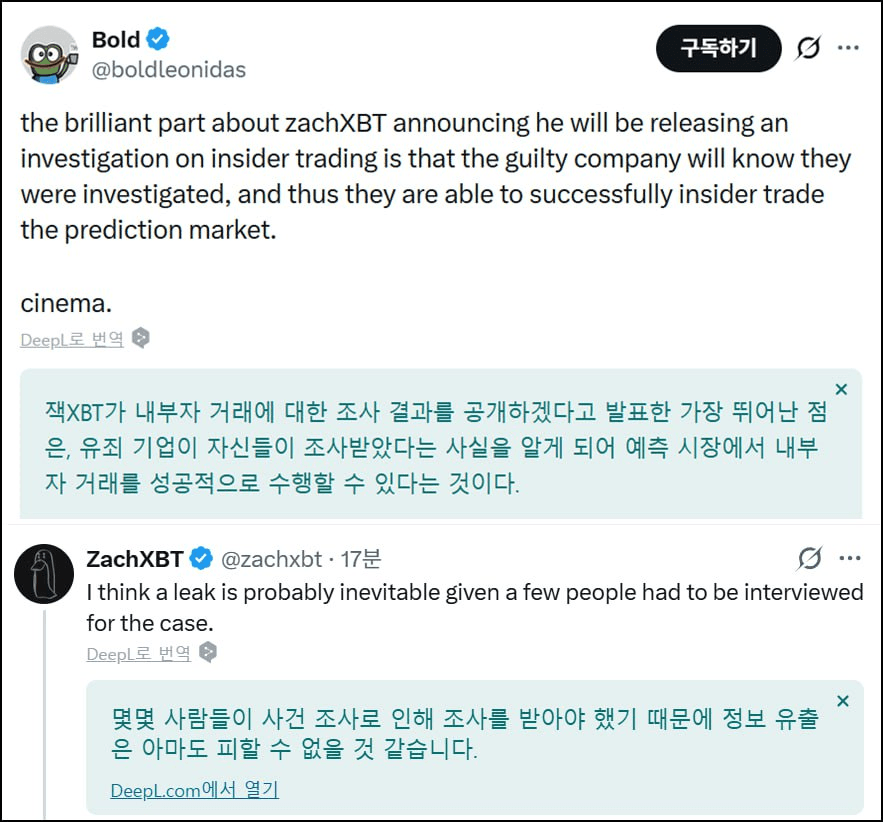Click the DeepL icon under ZachXBT's reply

pyautogui.click(x=208, y=653)
